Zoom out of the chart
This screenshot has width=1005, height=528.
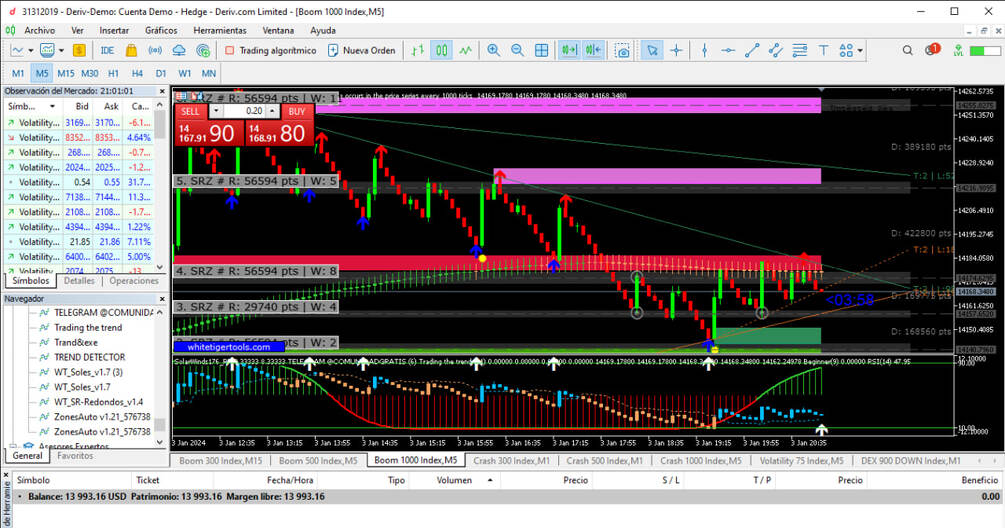pyautogui.click(x=517, y=50)
